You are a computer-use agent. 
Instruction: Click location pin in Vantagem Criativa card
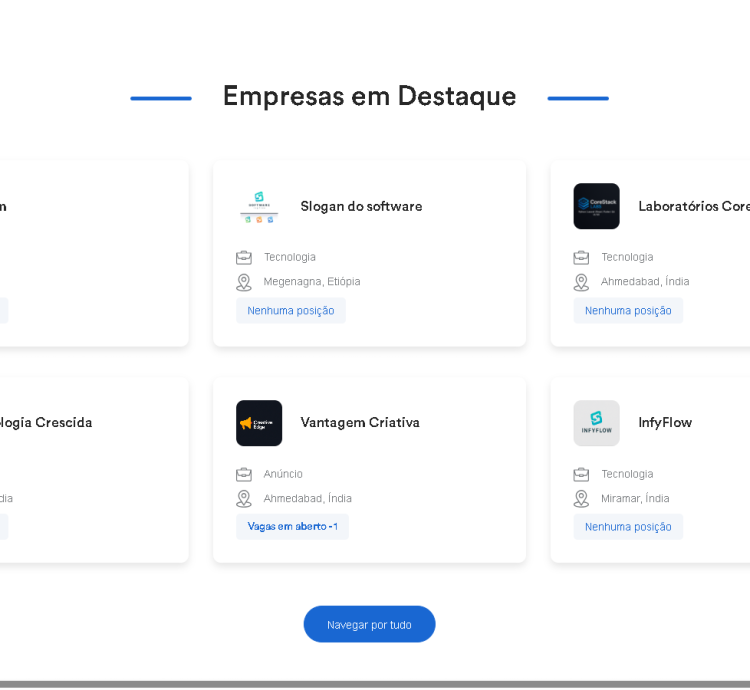click(244, 498)
